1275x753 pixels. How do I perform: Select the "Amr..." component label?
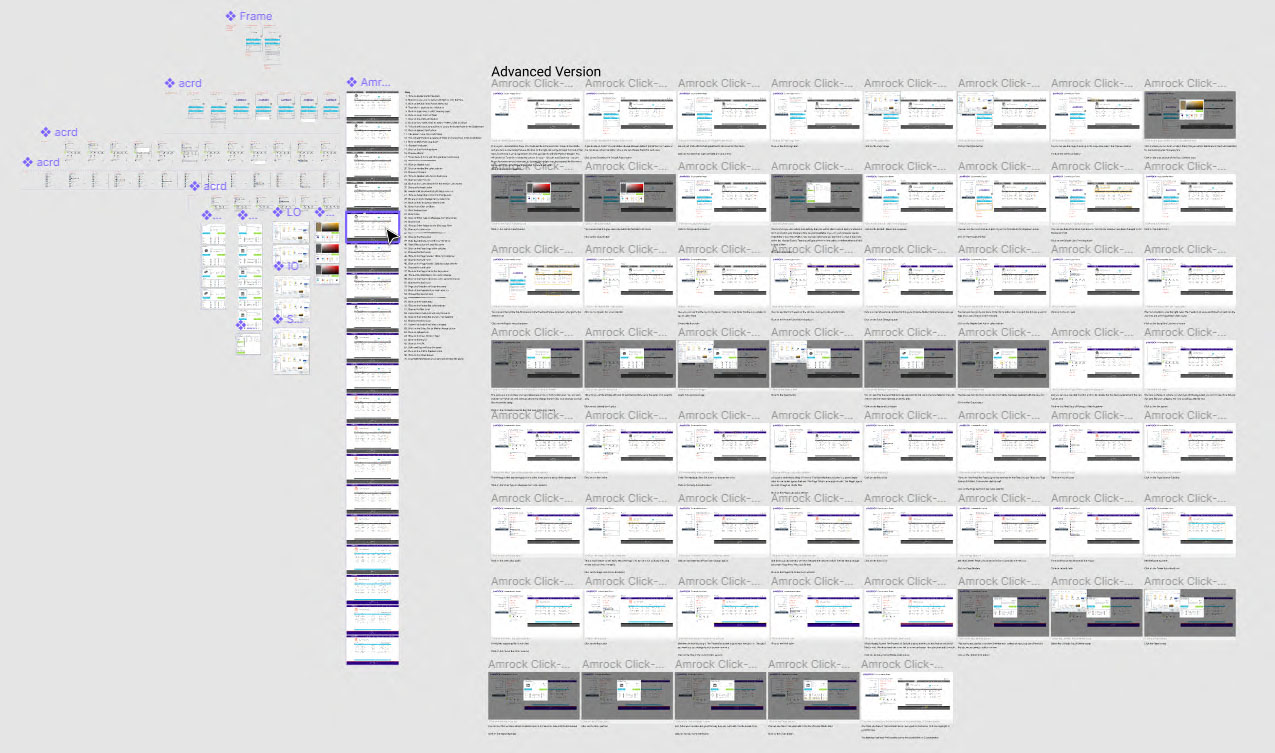tap(369, 82)
